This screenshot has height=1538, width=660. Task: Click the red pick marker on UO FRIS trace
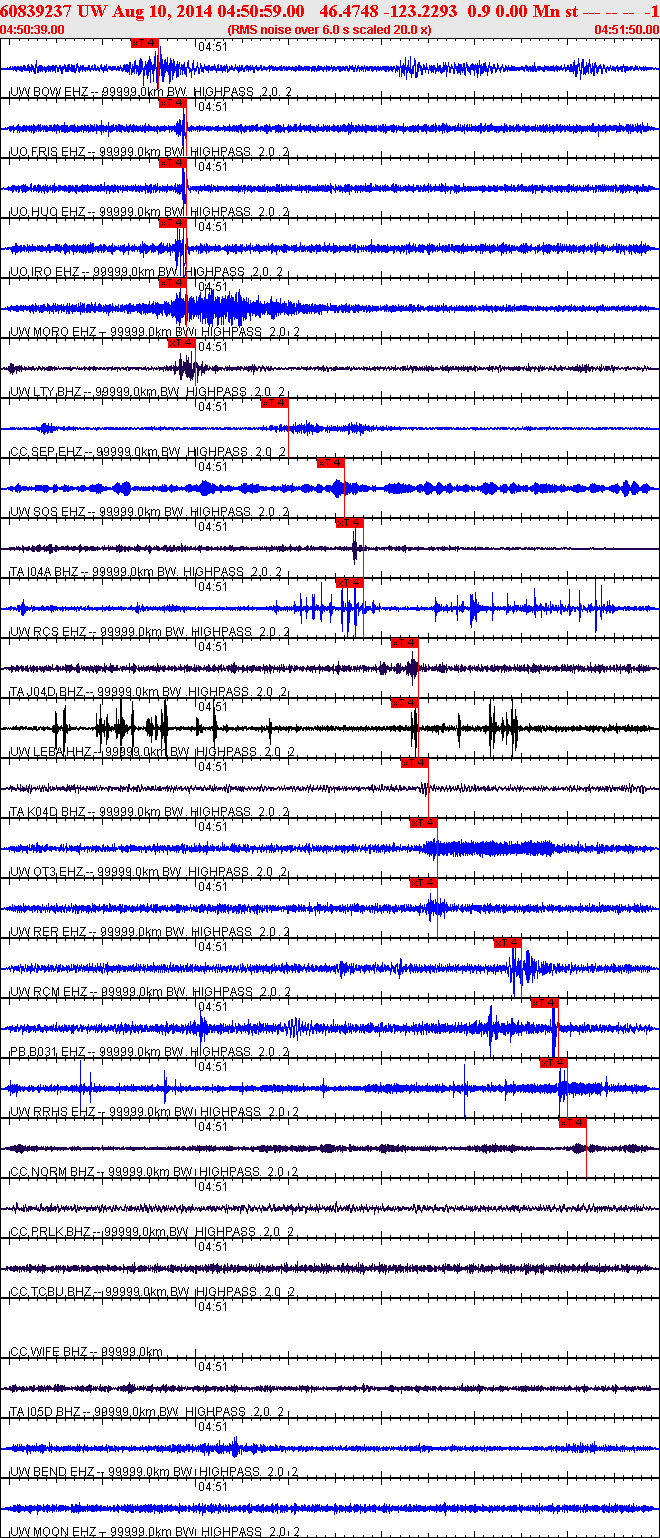[173, 103]
